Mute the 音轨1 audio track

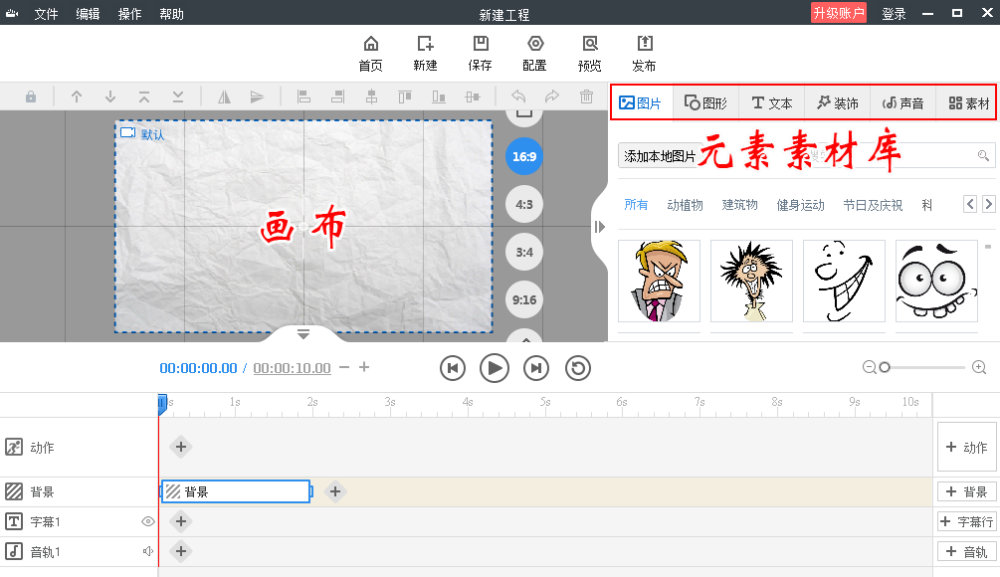[147, 551]
